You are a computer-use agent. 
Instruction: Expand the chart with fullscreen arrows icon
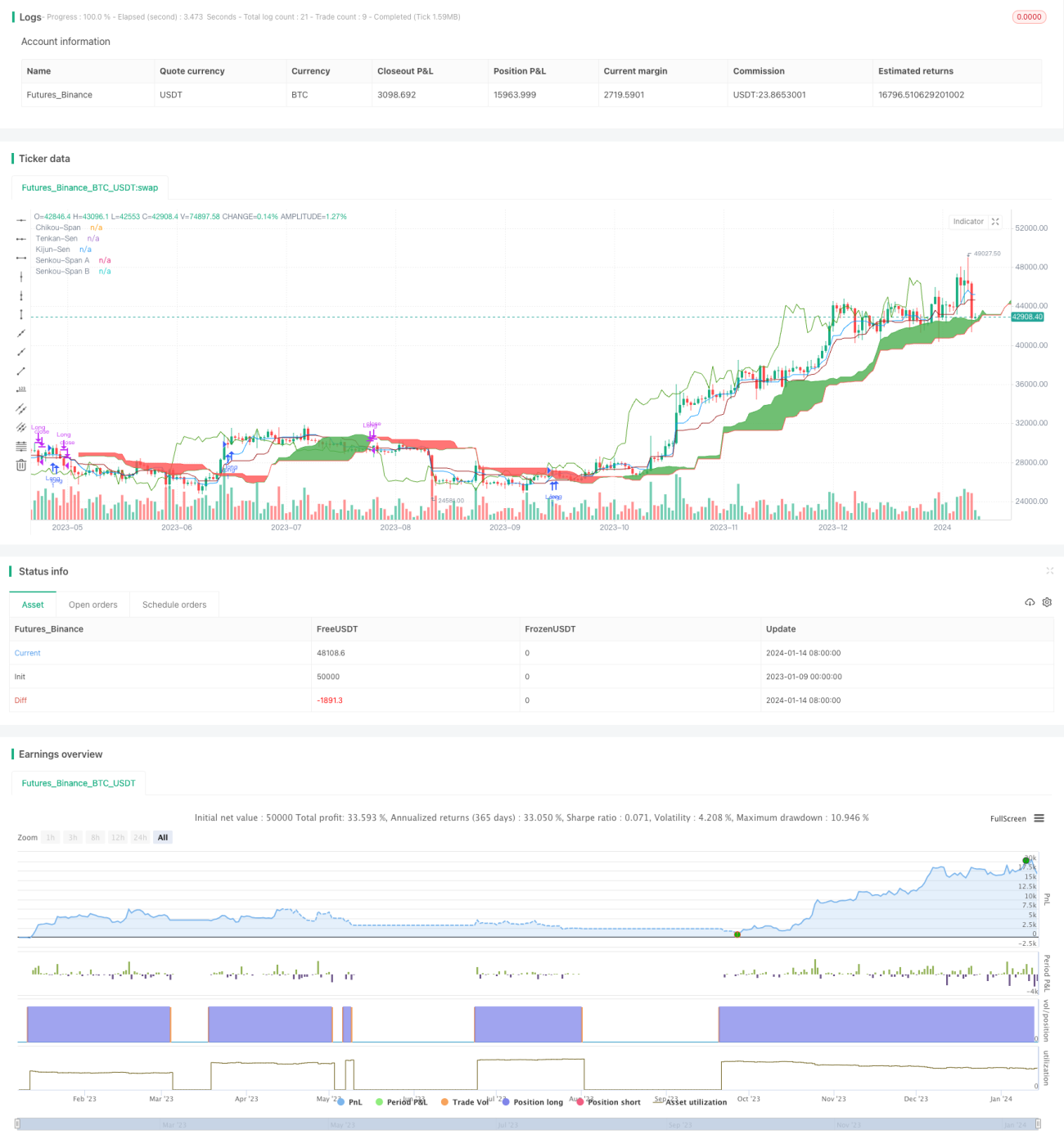pos(995,222)
